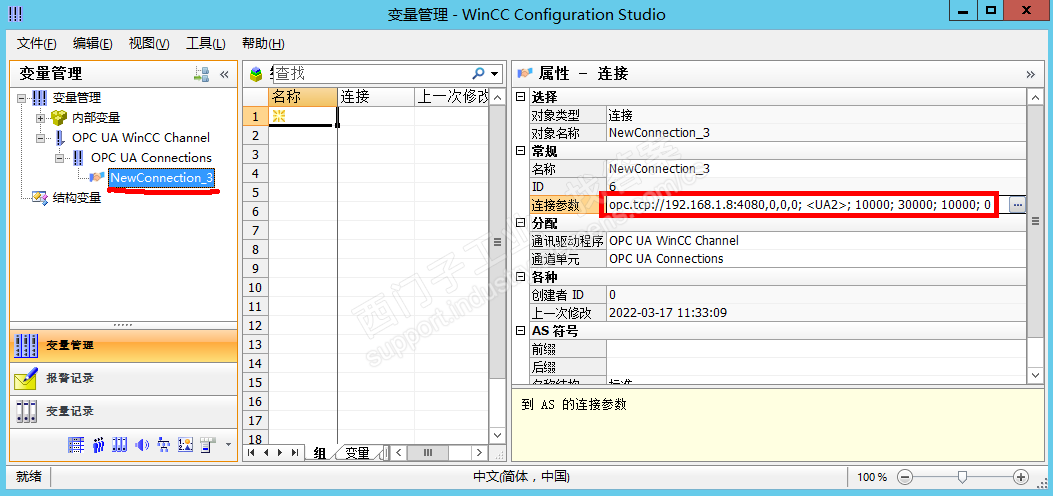Open the text and graphic lists icon
This screenshot has width=1053, height=496.
click(185, 444)
